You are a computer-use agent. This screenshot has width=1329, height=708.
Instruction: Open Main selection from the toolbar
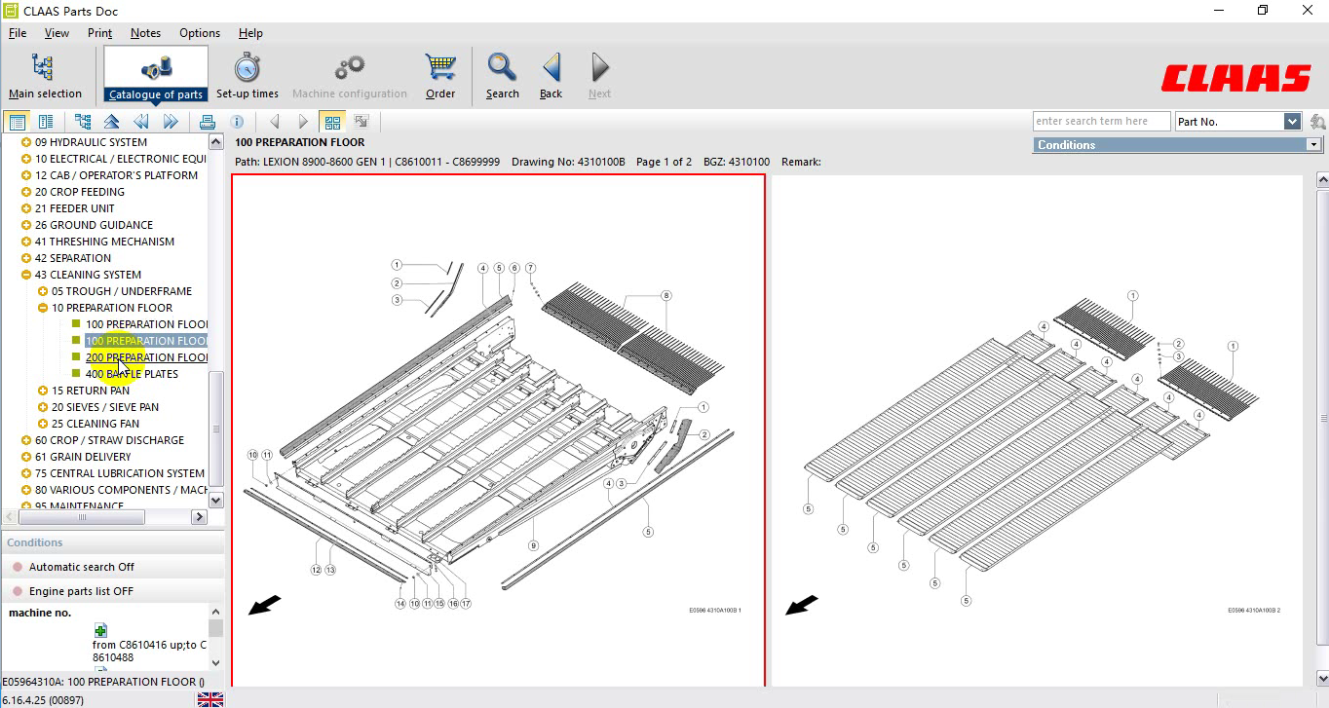[45, 76]
